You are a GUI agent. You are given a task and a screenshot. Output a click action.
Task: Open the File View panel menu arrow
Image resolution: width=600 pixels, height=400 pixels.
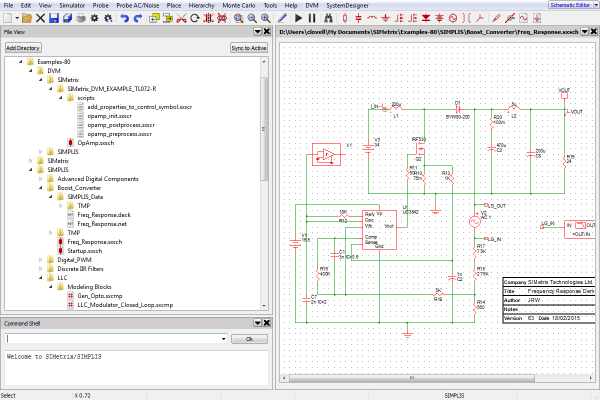point(258,32)
